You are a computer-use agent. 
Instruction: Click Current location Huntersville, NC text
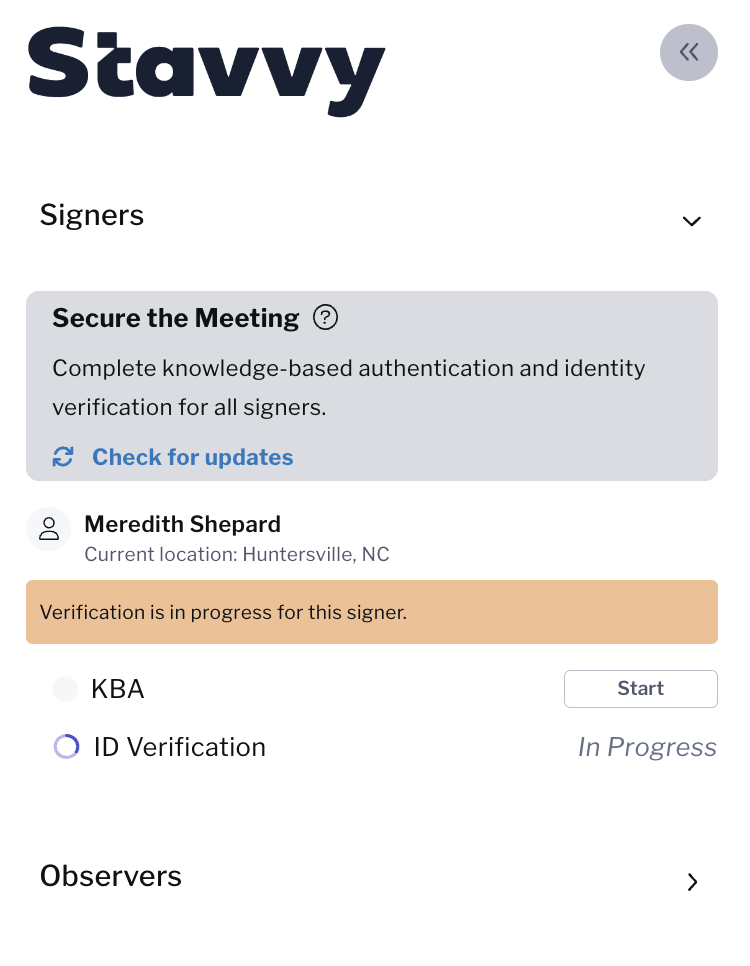tap(237, 554)
